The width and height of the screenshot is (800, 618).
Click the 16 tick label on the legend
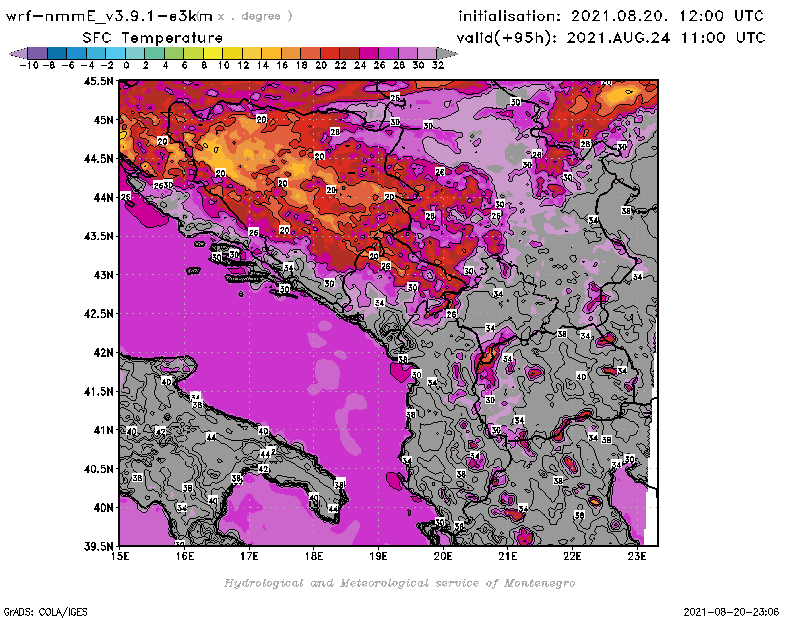(x=282, y=65)
